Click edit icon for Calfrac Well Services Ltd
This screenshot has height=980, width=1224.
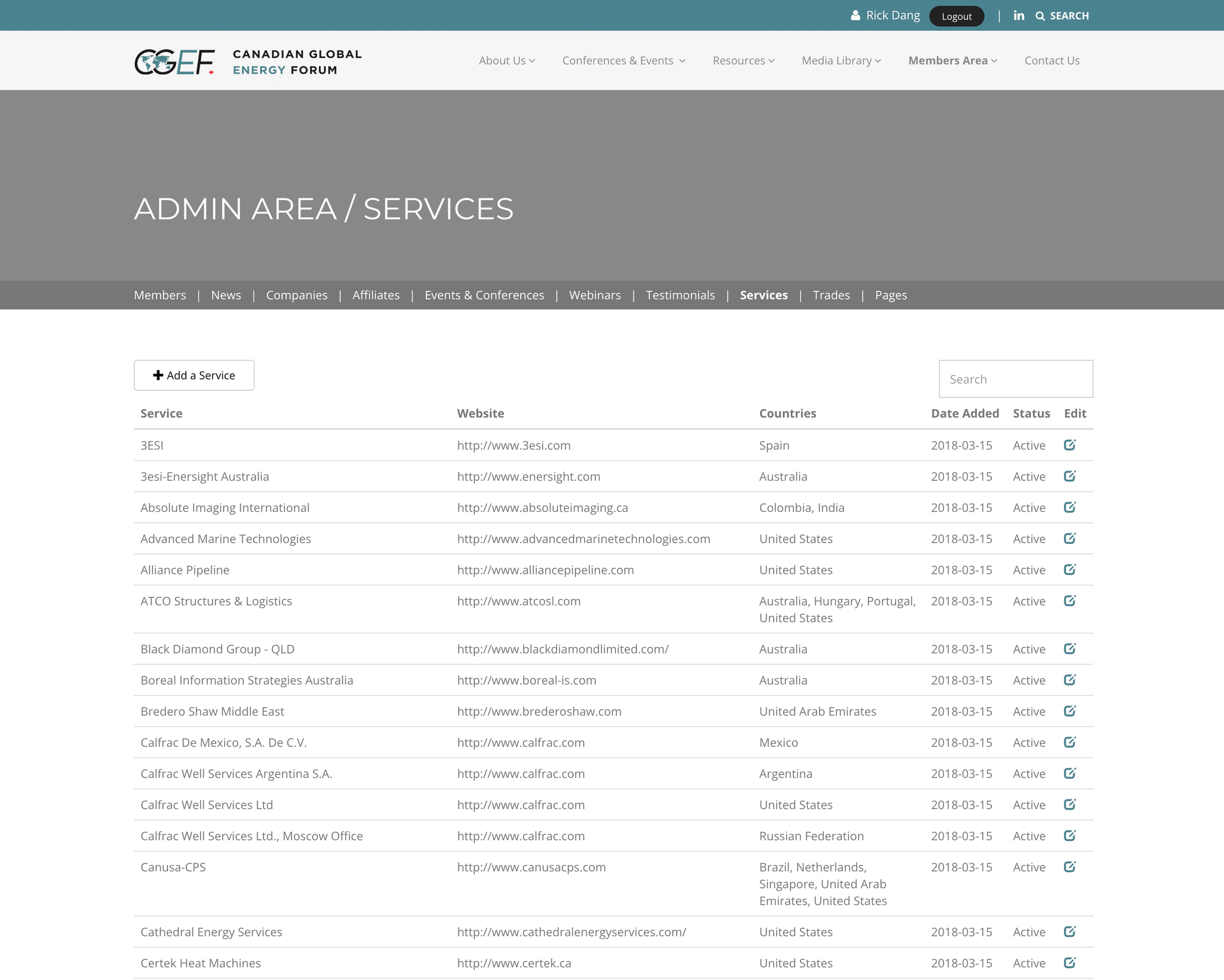click(x=1069, y=805)
